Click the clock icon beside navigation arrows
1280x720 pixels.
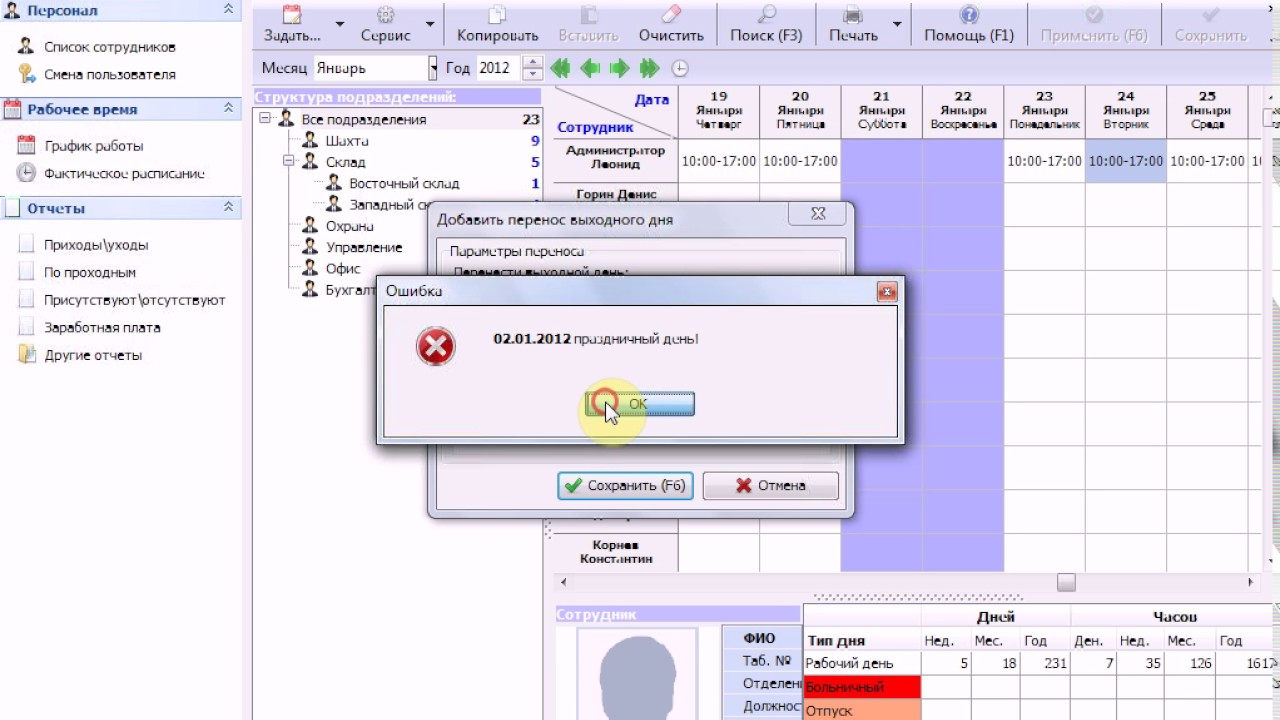point(680,68)
